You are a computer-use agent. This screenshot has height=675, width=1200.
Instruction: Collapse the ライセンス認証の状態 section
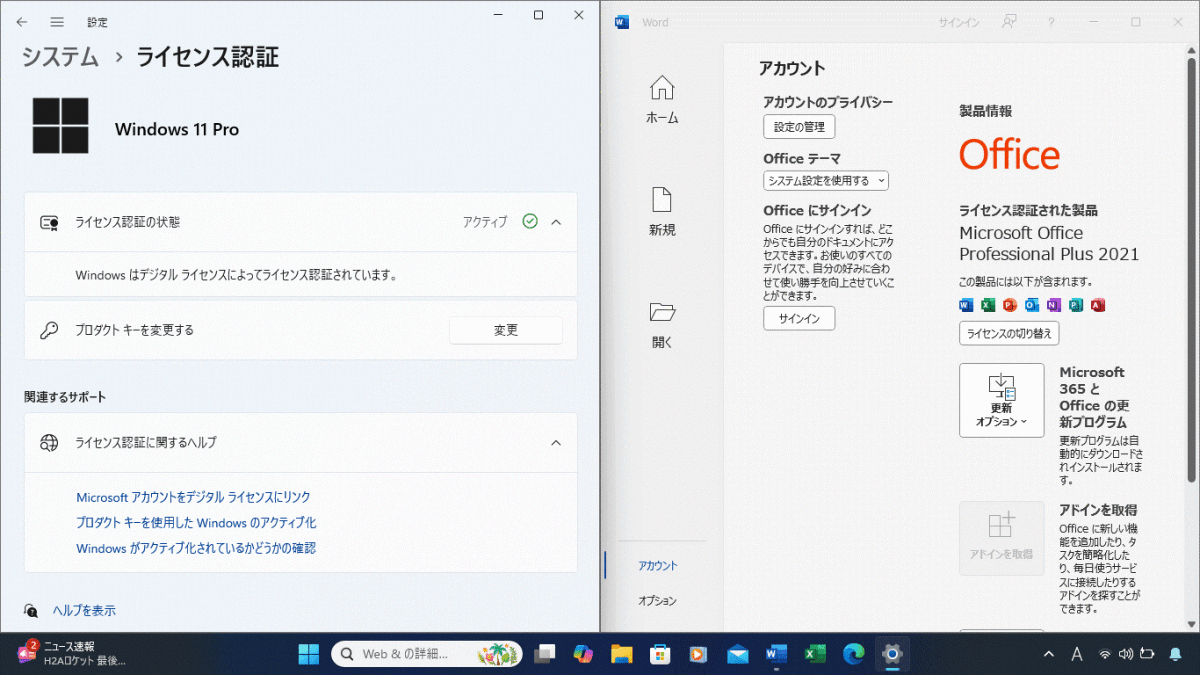point(557,222)
